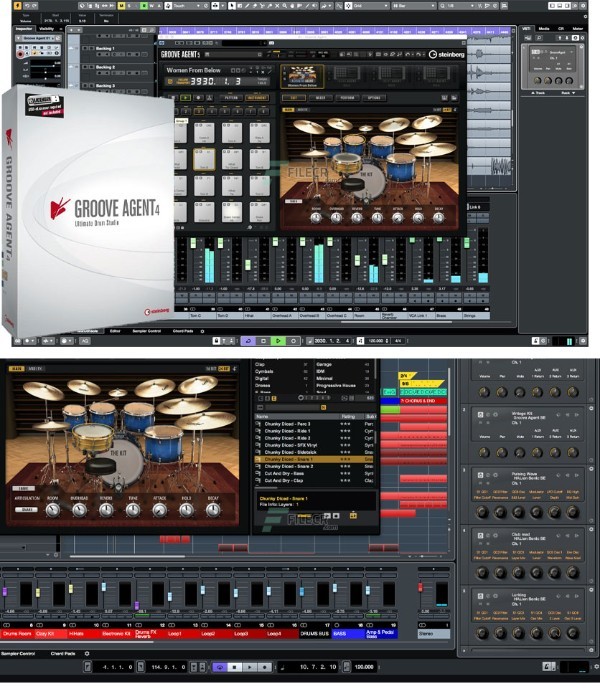Screen dimensions: 600x694
Task: Open the Touch automation mode dropdown
Action: (x=185, y=6)
